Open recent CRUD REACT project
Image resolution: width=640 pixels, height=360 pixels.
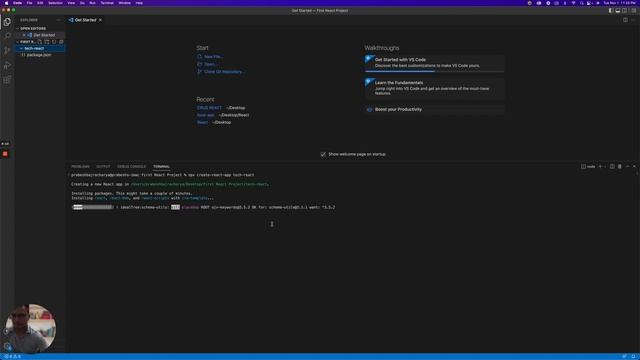209,108
